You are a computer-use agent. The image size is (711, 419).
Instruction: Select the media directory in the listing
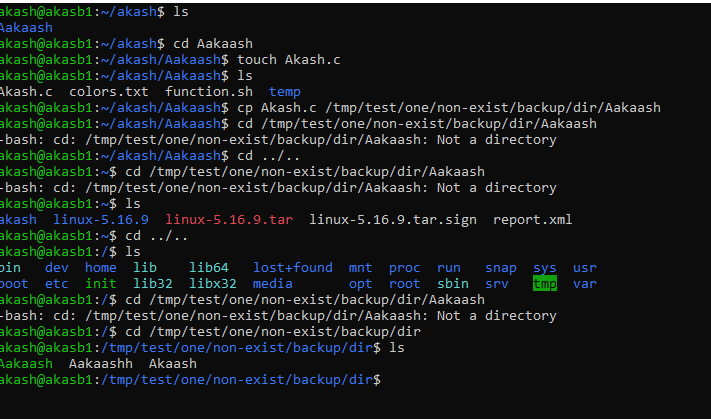coord(272,283)
